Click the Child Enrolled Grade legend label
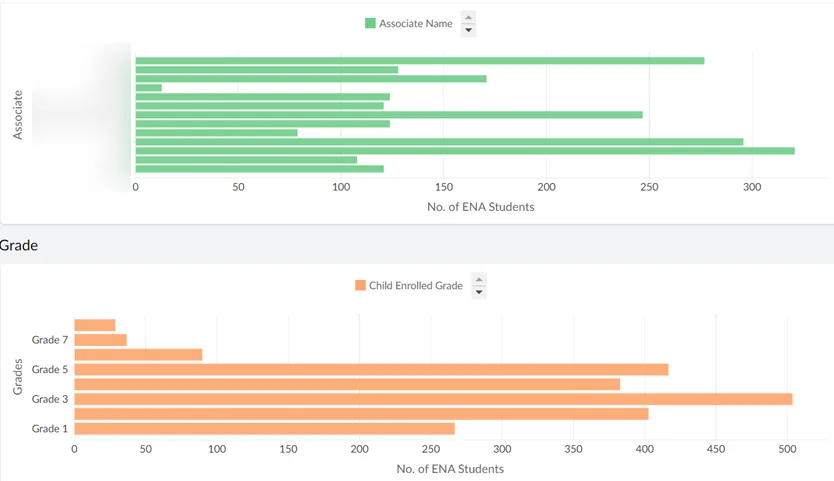Screen dimensions: 834x481 click(x=416, y=285)
